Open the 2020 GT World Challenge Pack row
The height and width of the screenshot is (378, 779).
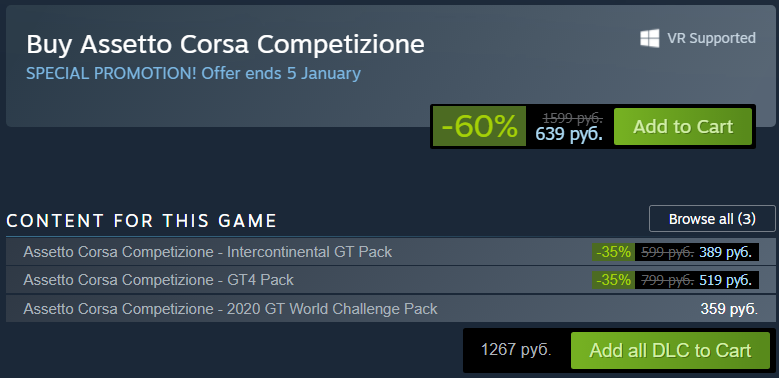pos(390,308)
